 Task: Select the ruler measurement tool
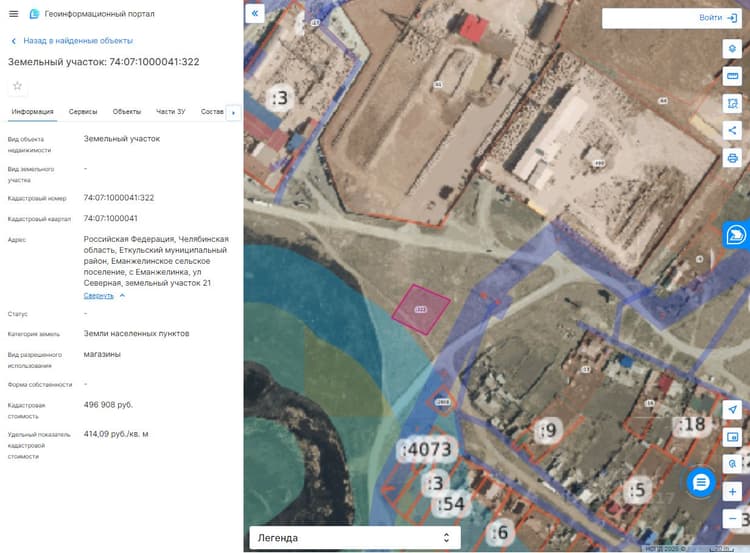[x=732, y=76]
